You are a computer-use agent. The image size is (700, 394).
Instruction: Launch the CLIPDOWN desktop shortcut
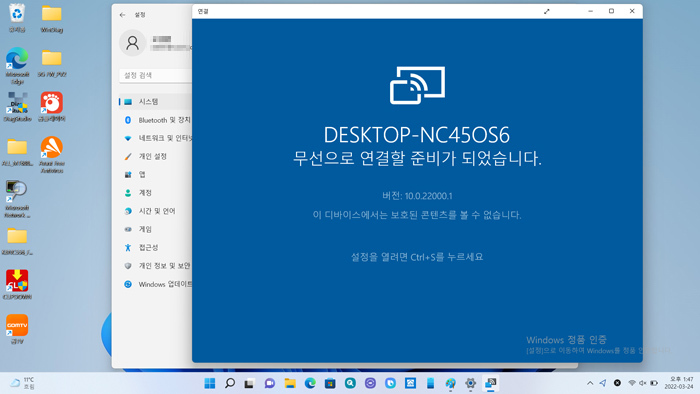point(17,285)
